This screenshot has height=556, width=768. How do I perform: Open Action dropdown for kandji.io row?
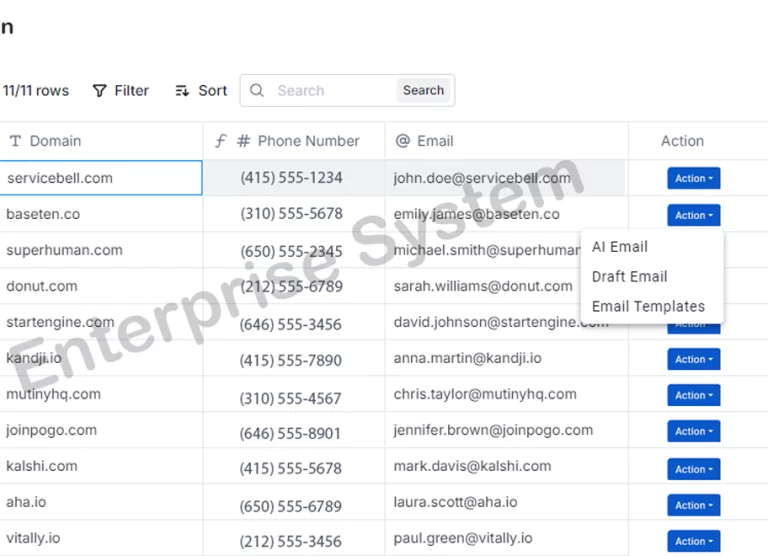point(694,359)
